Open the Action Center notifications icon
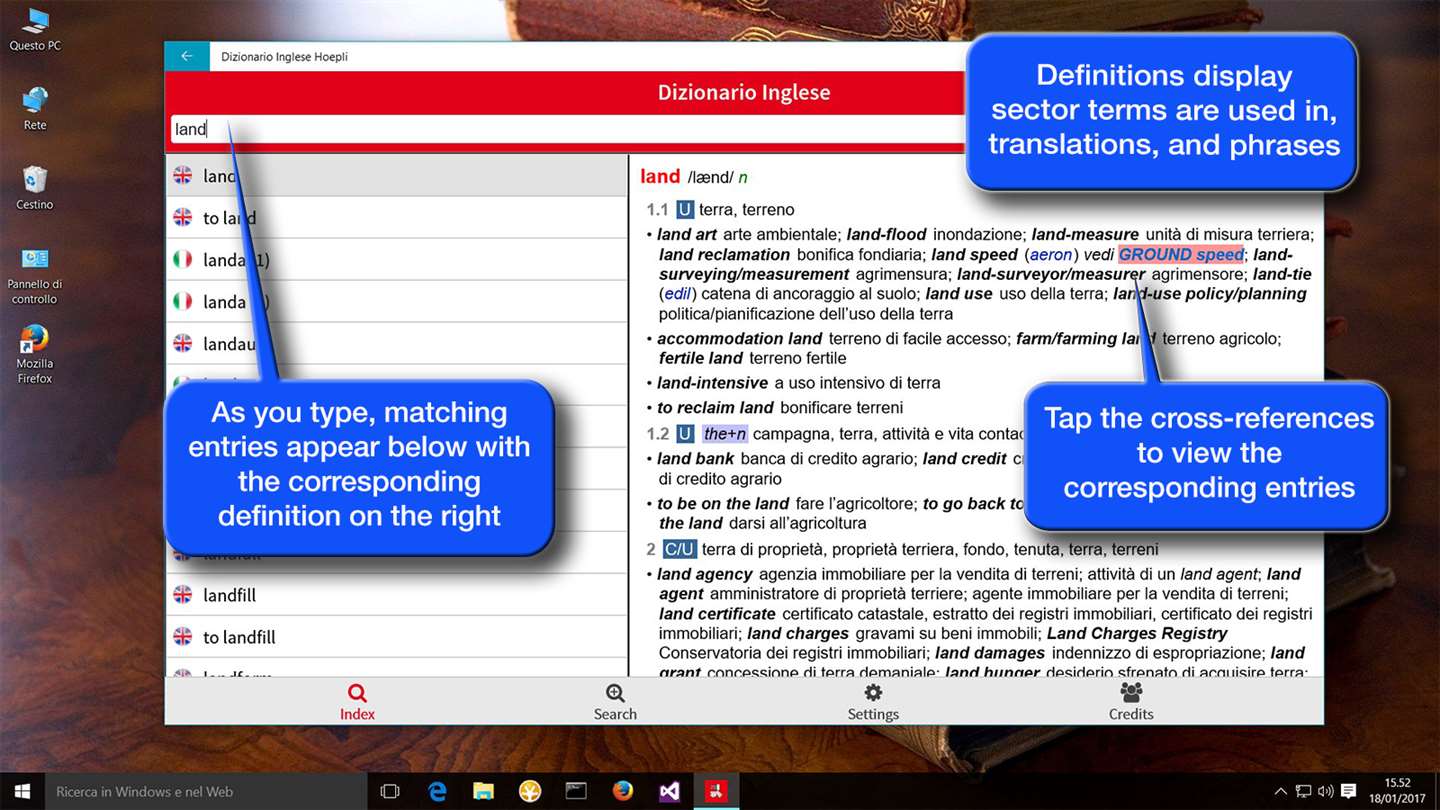The image size is (1440, 810). pyautogui.click(x=1349, y=791)
